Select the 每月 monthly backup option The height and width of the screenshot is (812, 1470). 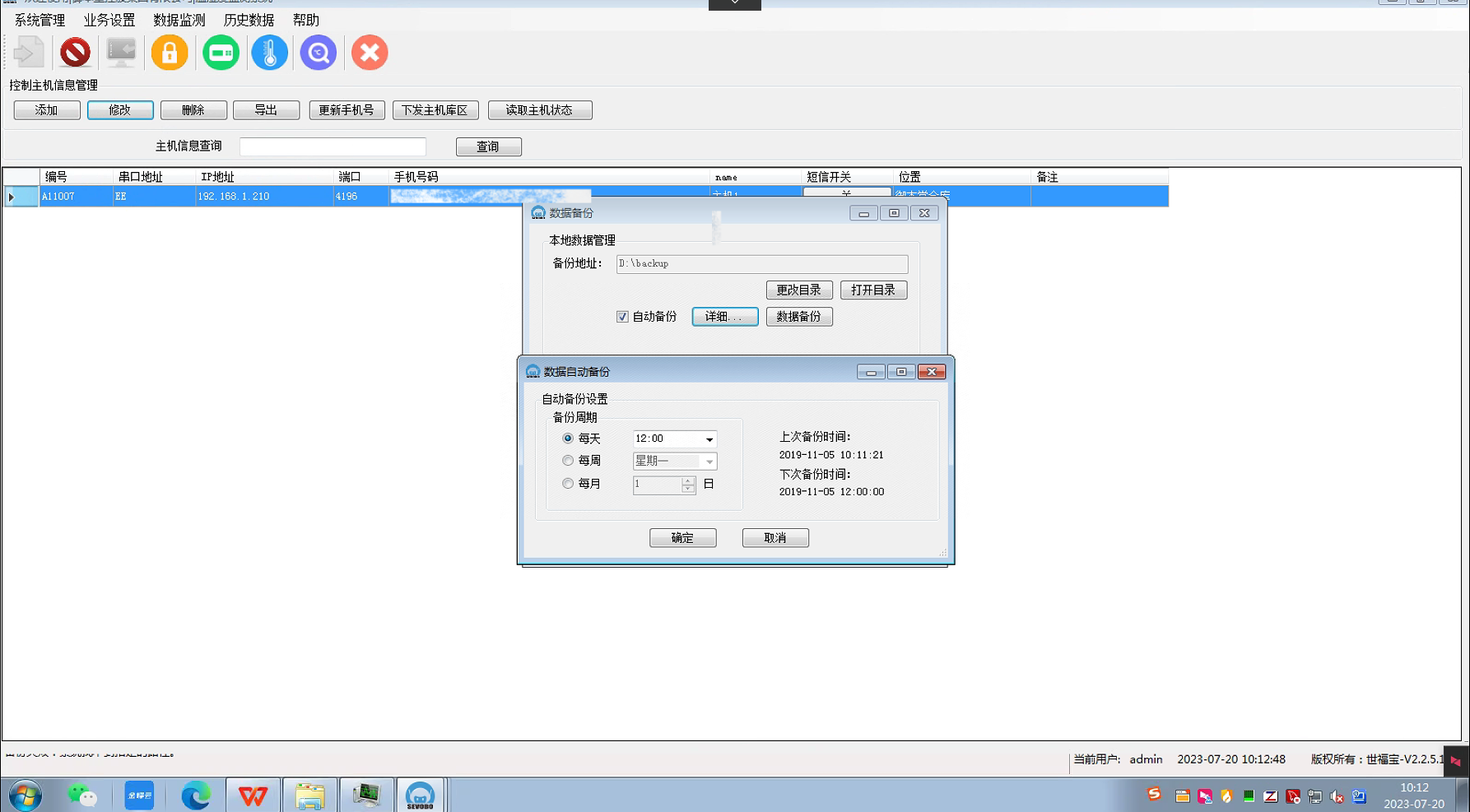coord(568,484)
